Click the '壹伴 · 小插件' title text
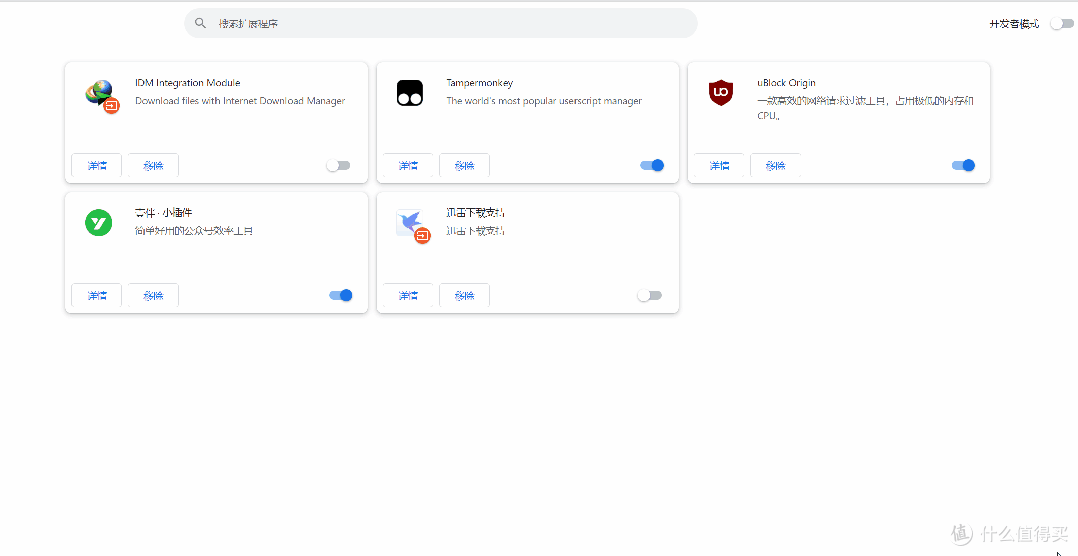The height and width of the screenshot is (556, 1078). coord(163,212)
